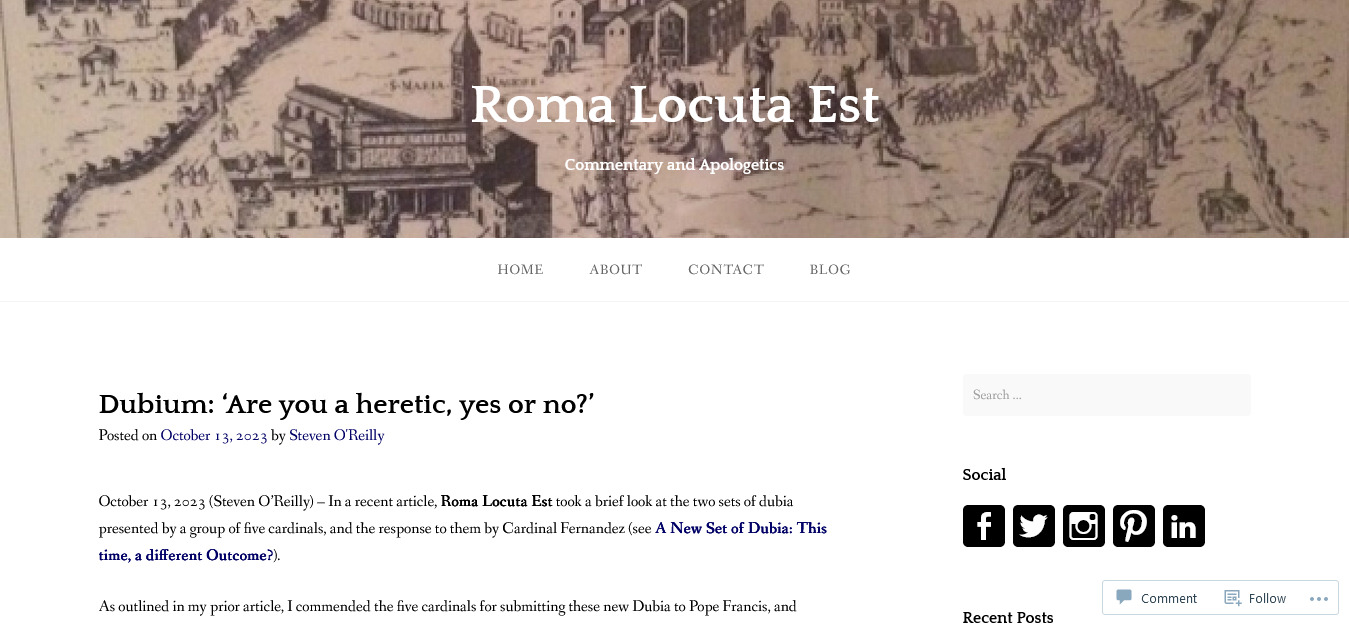This screenshot has width=1349, height=625.
Task: Click the Twitter bird icon
Action: tap(1033, 526)
